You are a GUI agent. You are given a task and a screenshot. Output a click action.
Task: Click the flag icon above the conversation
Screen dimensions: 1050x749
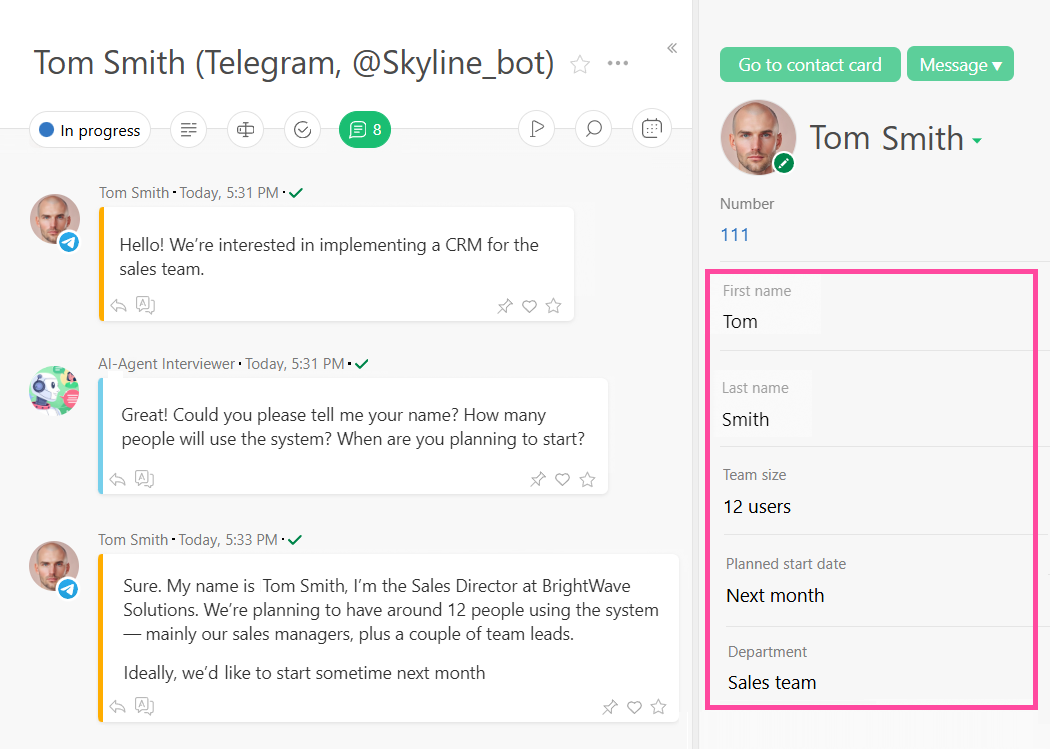pos(536,128)
